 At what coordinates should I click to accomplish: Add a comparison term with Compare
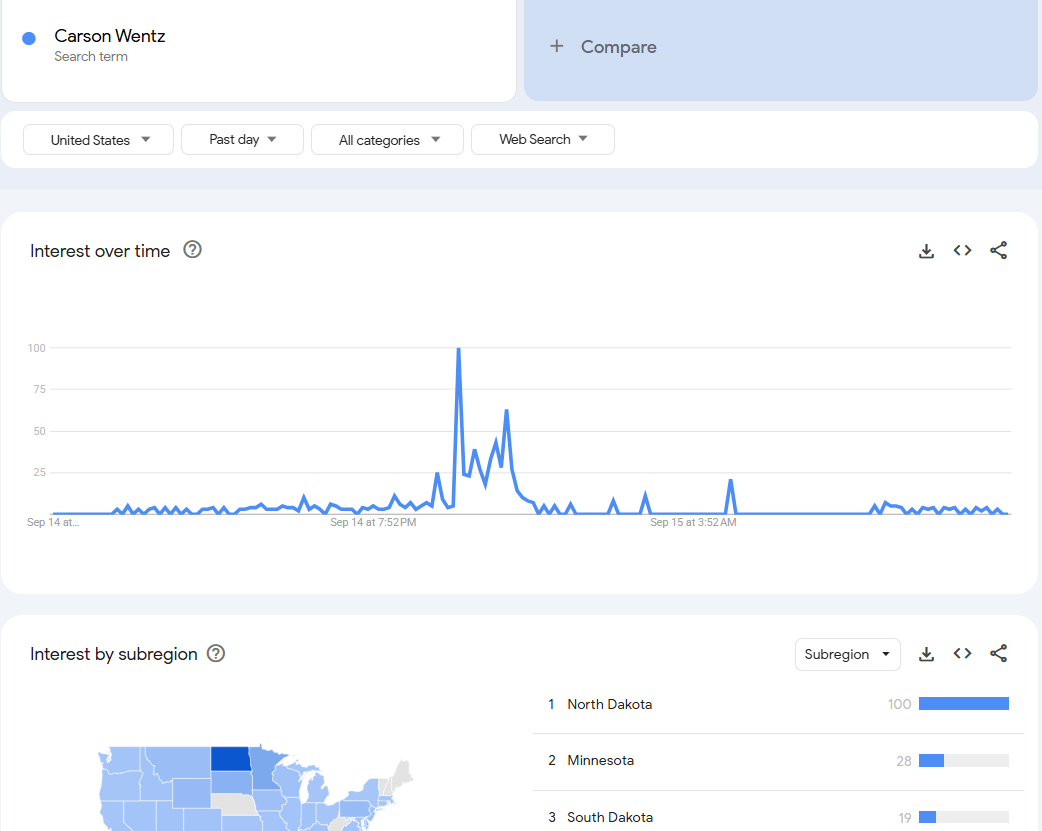tap(780, 48)
